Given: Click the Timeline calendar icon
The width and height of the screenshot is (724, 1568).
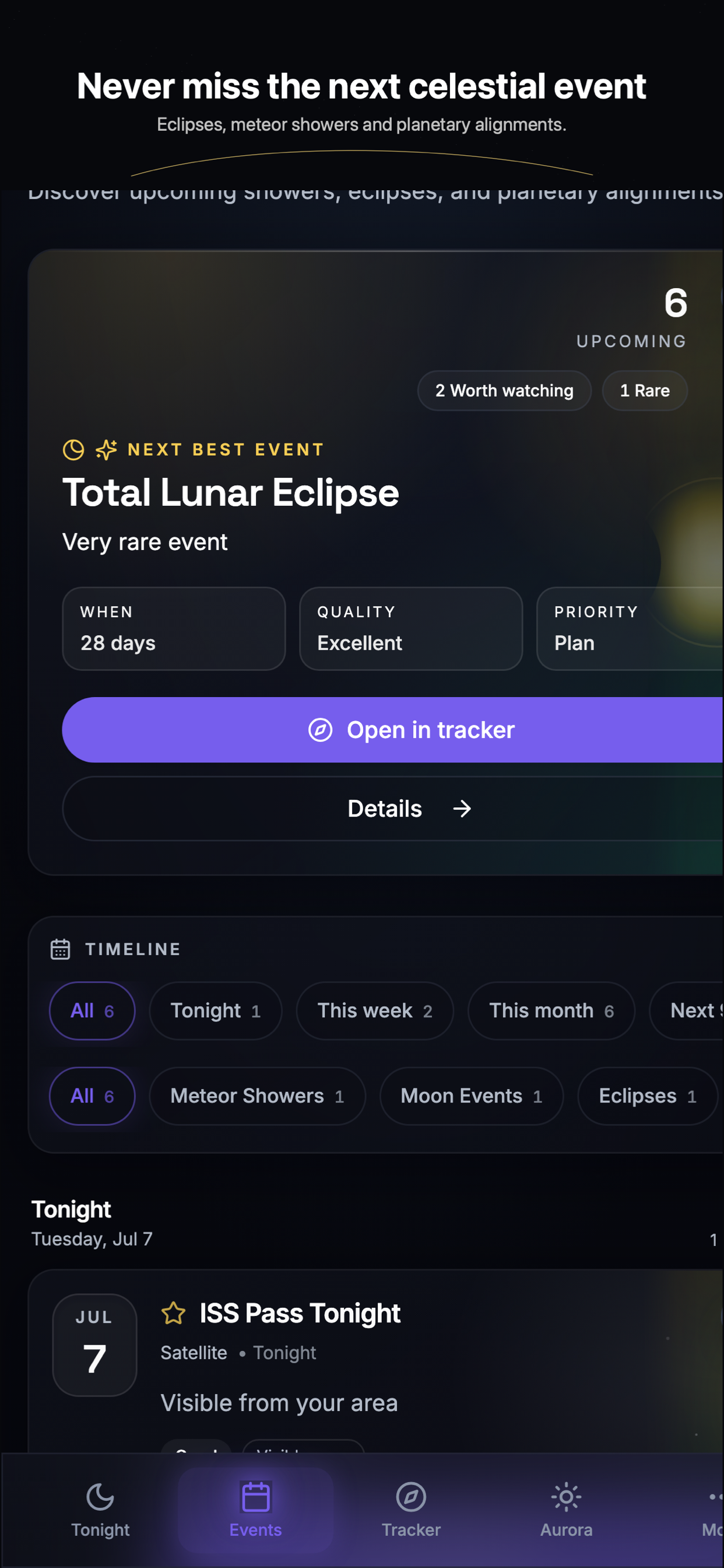Looking at the screenshot, I should point(60,949).
